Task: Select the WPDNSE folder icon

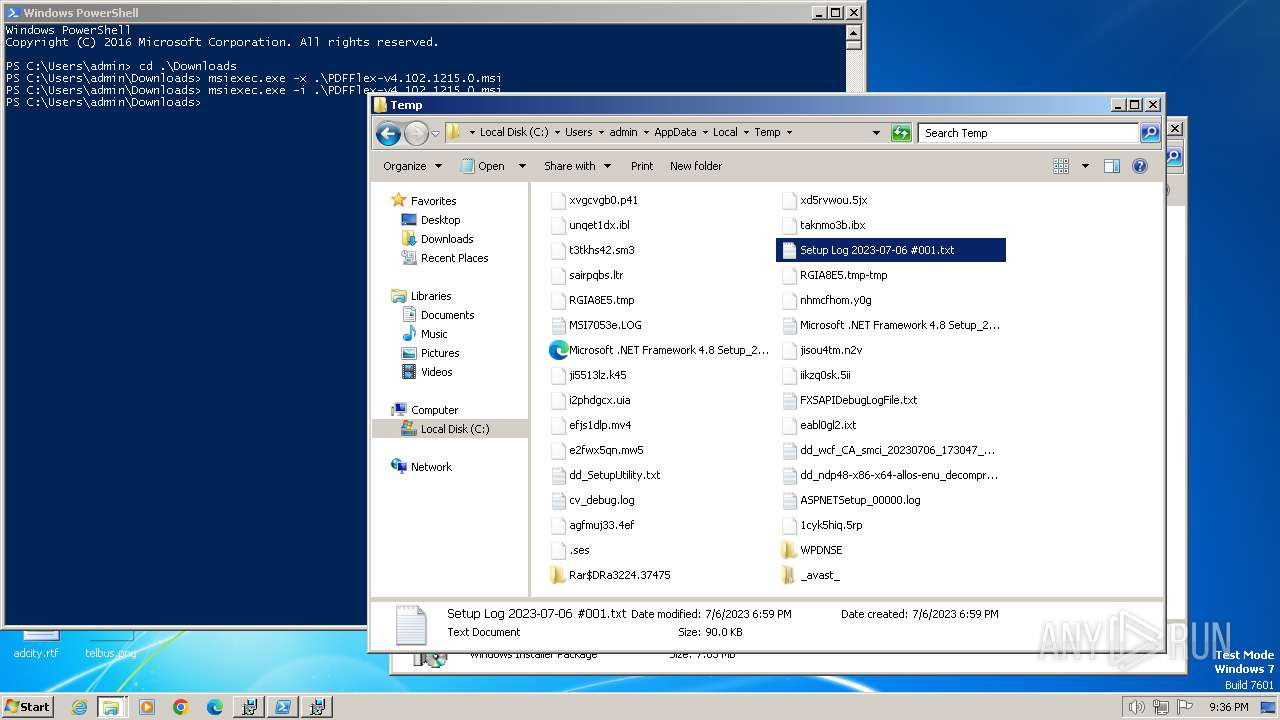Action: coord(789,550)
